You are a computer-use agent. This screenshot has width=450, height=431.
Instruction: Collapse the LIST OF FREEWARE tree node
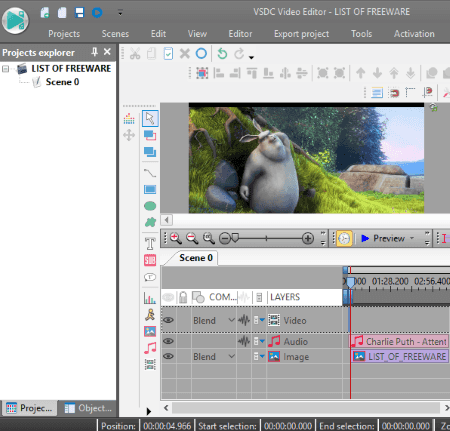[x=5, y=69]
